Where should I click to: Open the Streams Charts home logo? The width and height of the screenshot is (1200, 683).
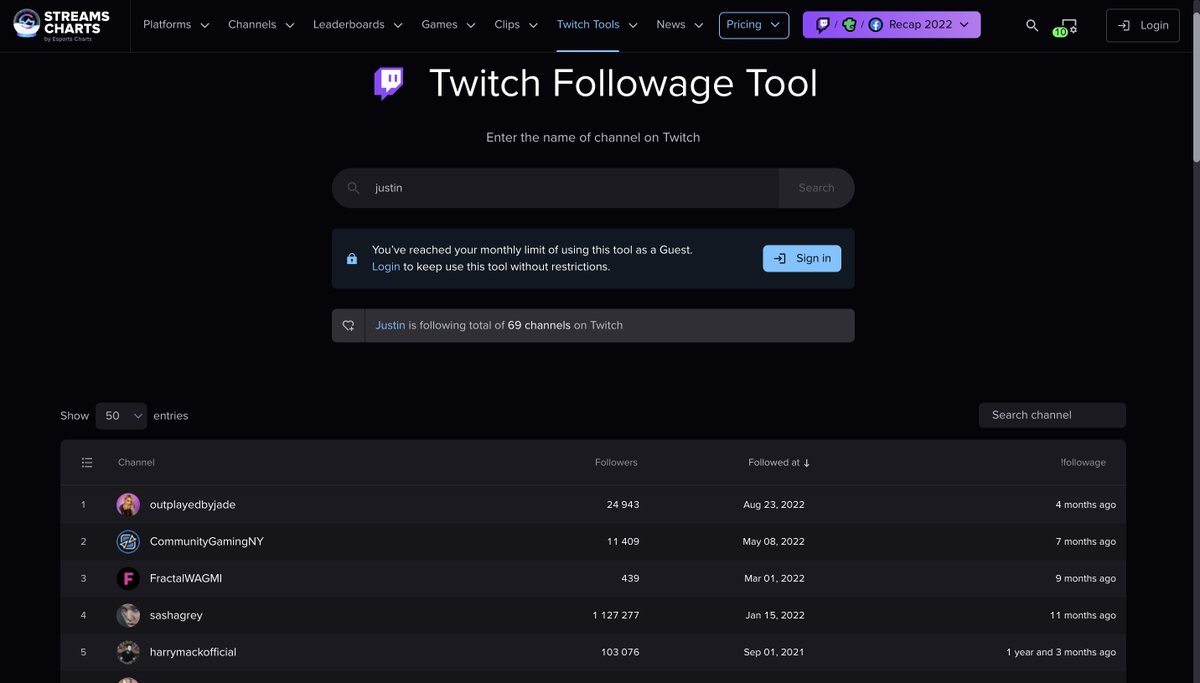point(61,25)
